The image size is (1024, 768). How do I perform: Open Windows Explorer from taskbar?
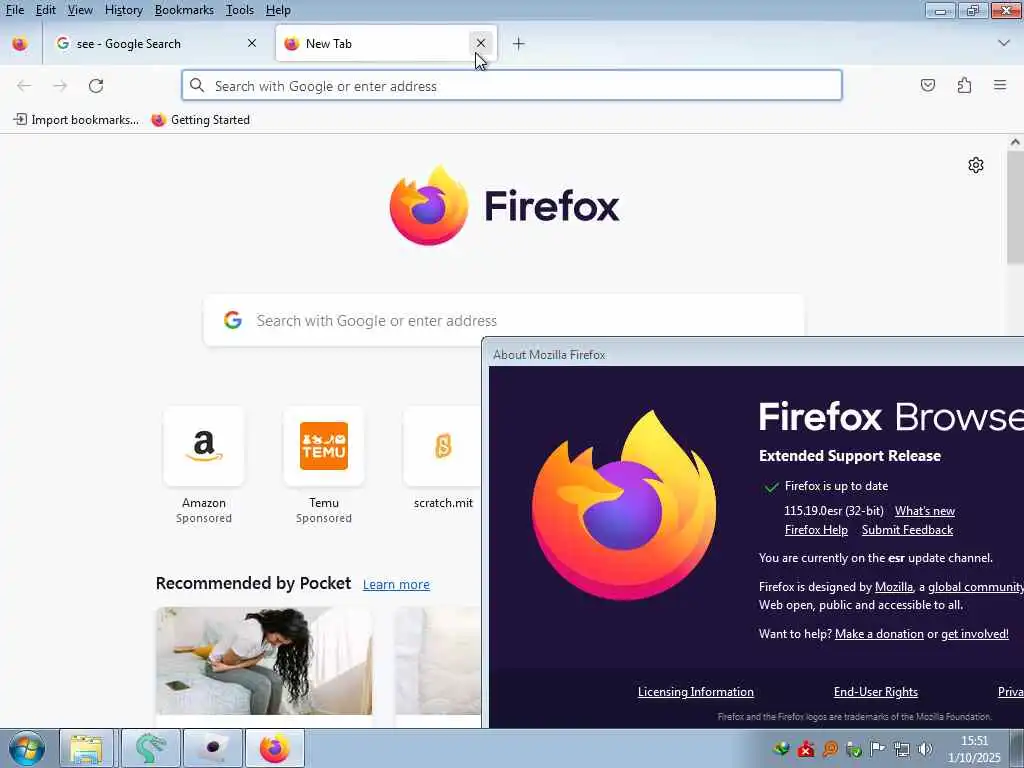[x=87, y=748]
